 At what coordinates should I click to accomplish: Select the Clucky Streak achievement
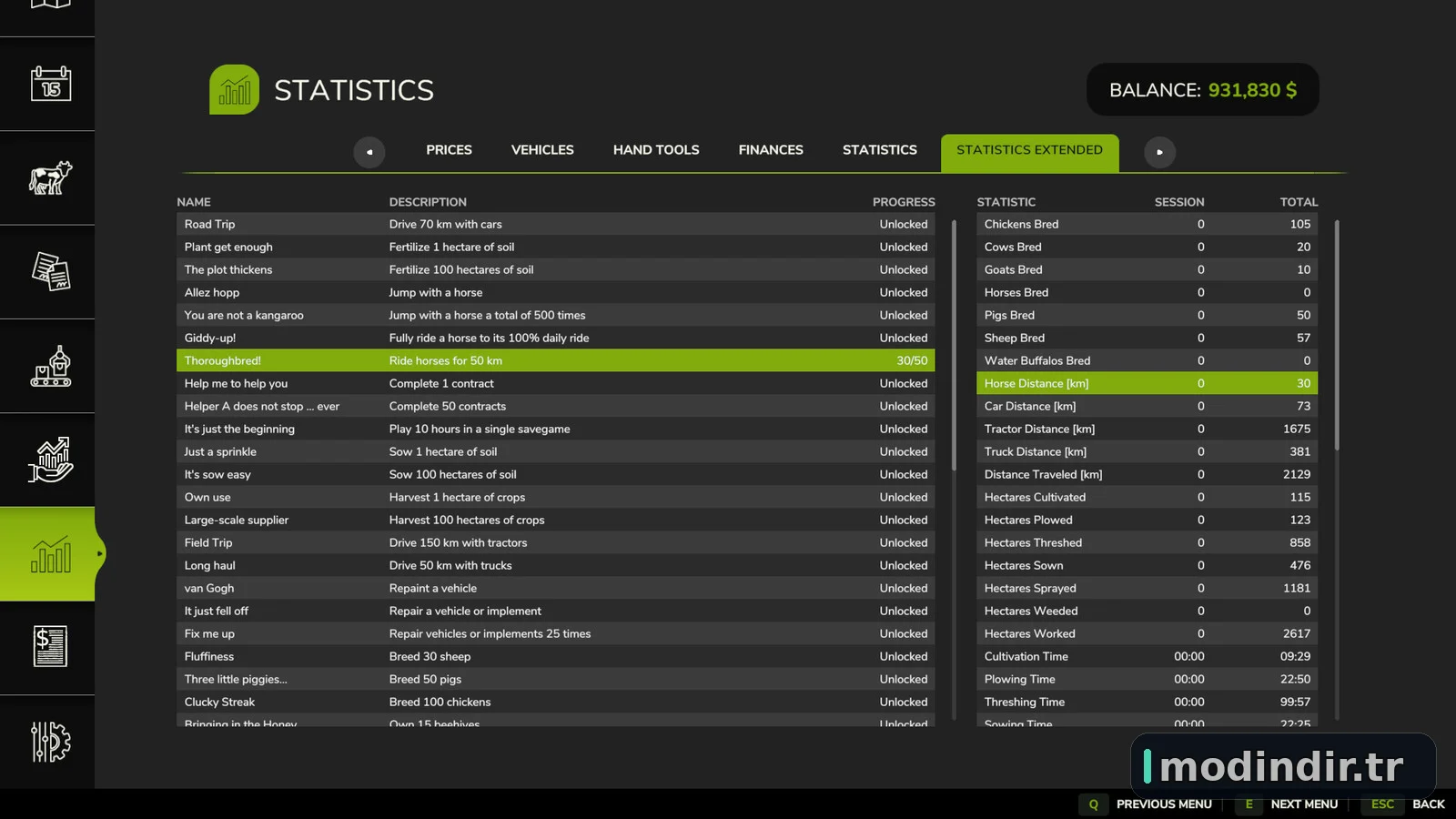(555, 702)
